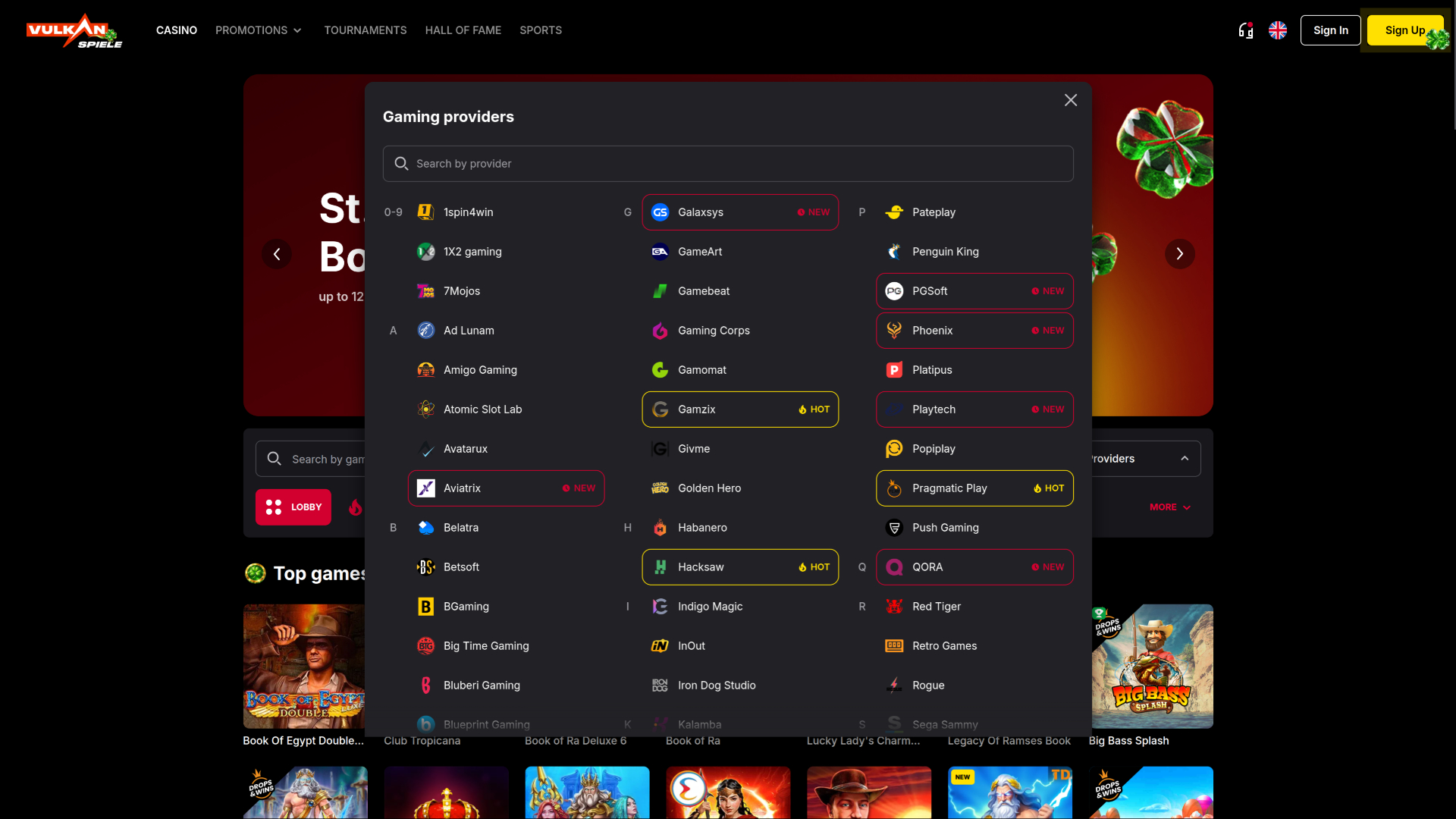Select the PGSoft provider logo
Image resolution: width=1456 pixels, height=819 pixels.
[894, 290]
